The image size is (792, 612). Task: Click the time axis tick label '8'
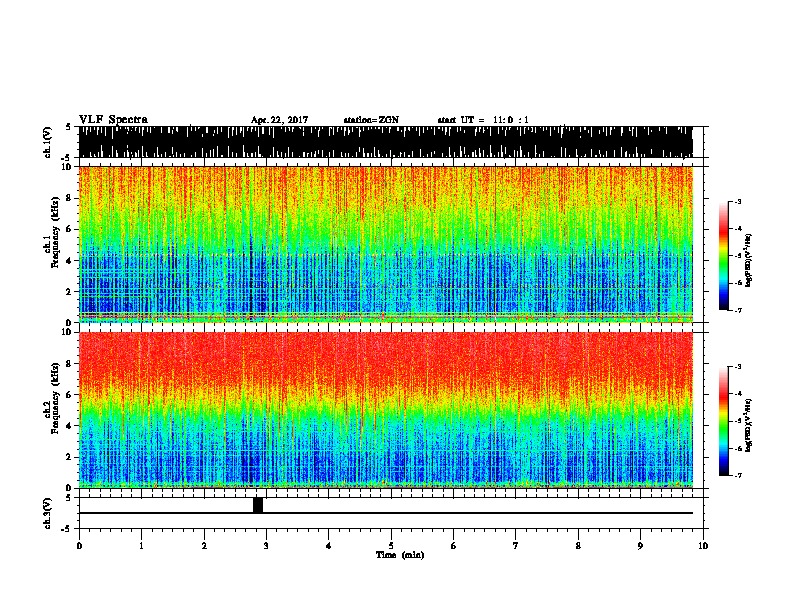click(578, 546)
